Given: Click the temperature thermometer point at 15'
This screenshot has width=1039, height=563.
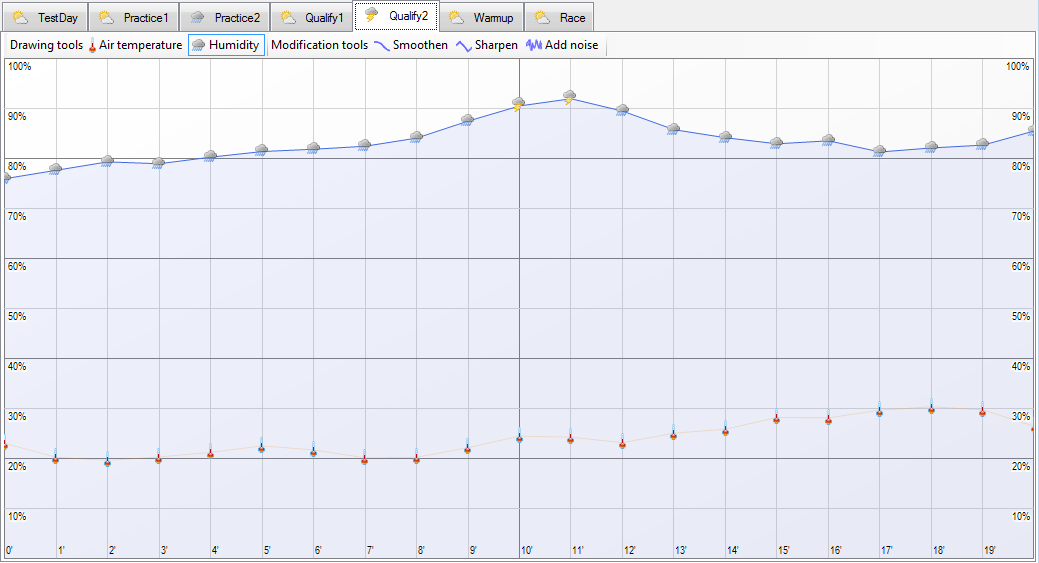Looking at the screenshot, I should coord(777,416).
